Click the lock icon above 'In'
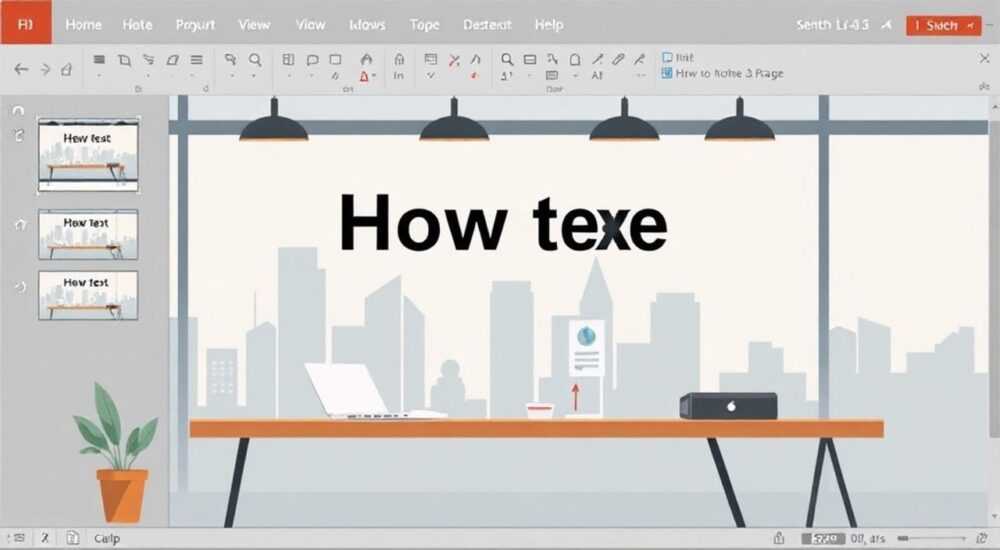The image size is (1000, 550). [x=399, y=60]
